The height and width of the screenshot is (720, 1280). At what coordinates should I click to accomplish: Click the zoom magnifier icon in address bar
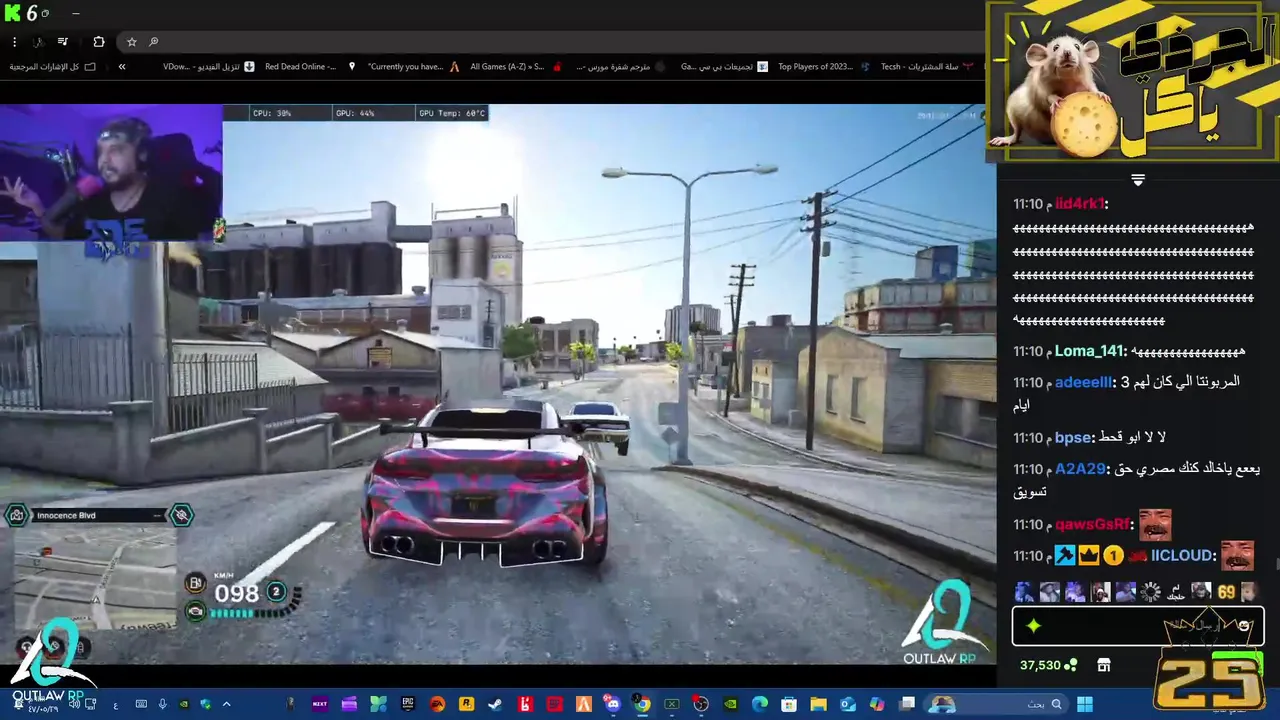pos(153,42)
